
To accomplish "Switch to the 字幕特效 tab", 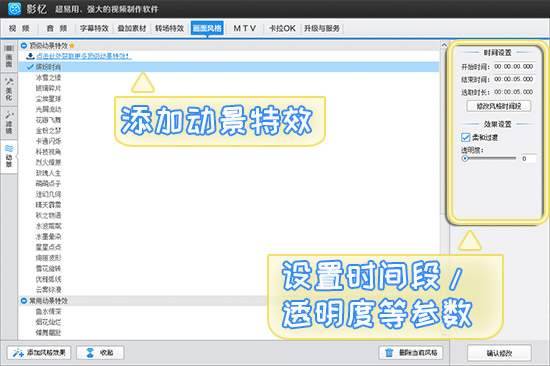I will 94,28.
